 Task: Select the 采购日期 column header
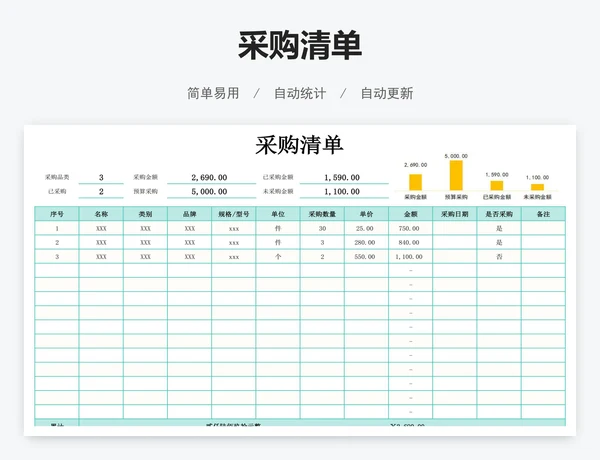click(x=455, y=214)
